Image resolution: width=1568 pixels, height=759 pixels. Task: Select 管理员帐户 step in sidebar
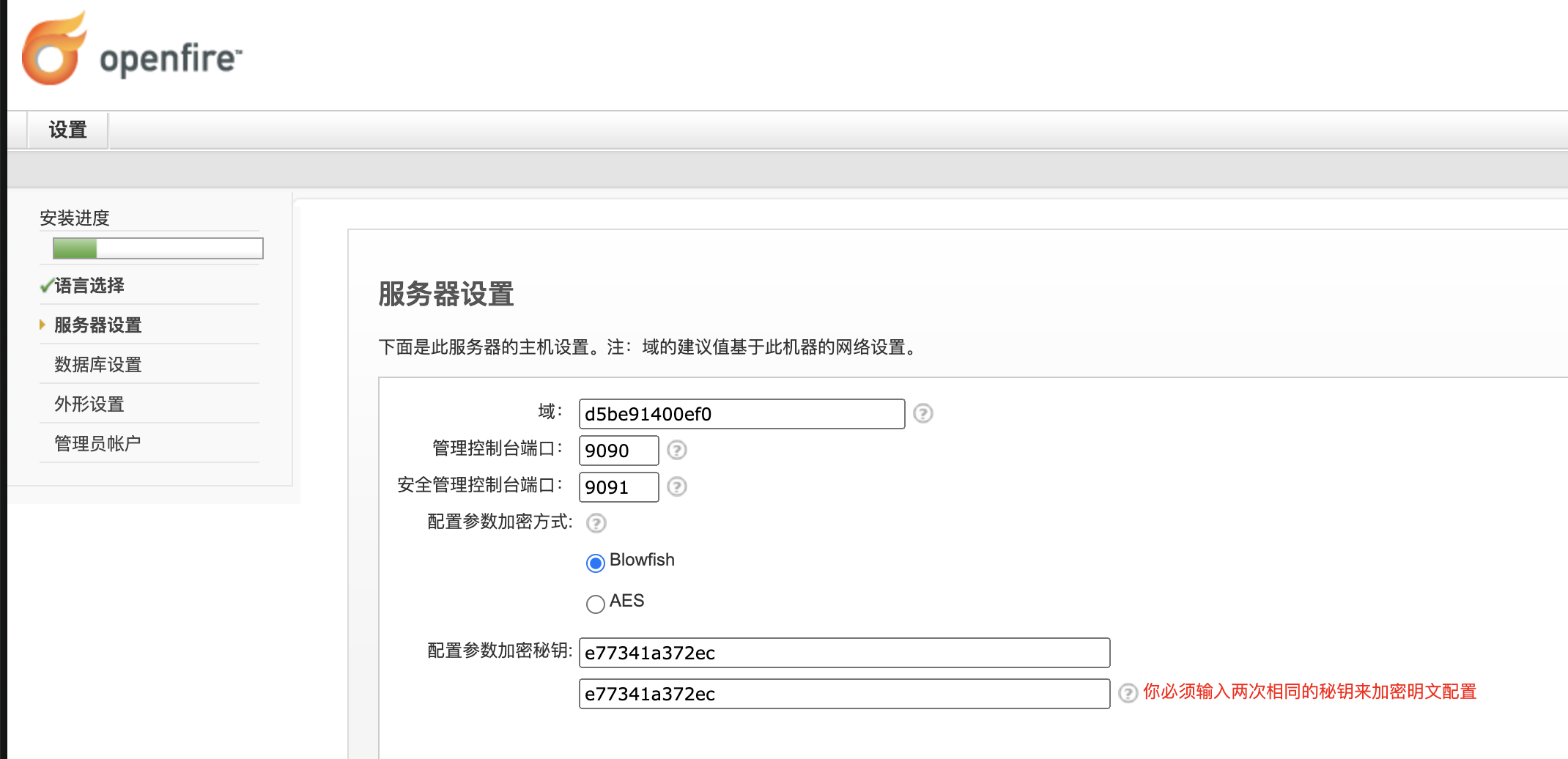coord(97,444)
